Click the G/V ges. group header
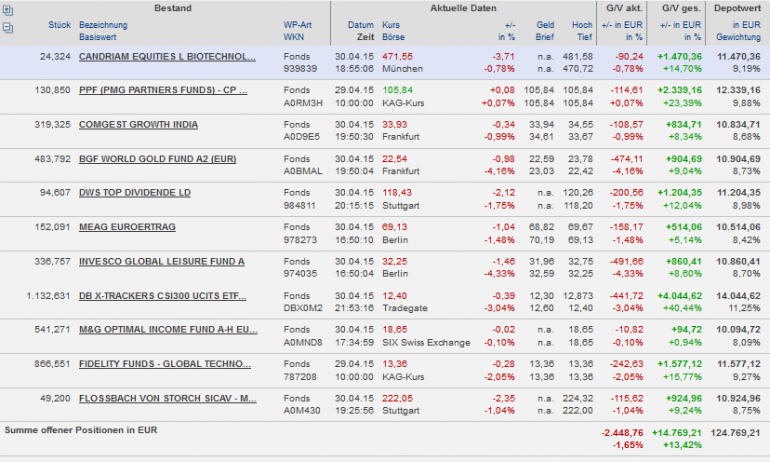770x462 pixels. coord(681,8)
